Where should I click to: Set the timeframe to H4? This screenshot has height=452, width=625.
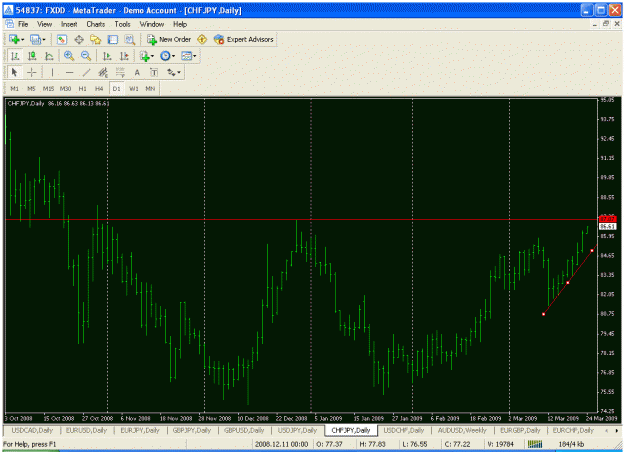pyautogui.click(x=99, y=88)
